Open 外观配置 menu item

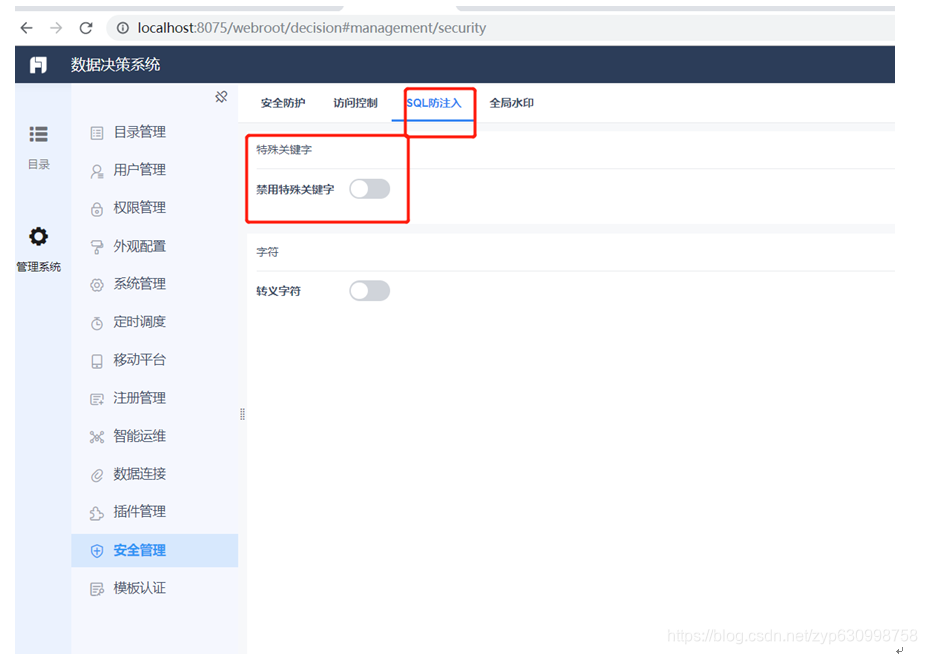tap(155, 246)
